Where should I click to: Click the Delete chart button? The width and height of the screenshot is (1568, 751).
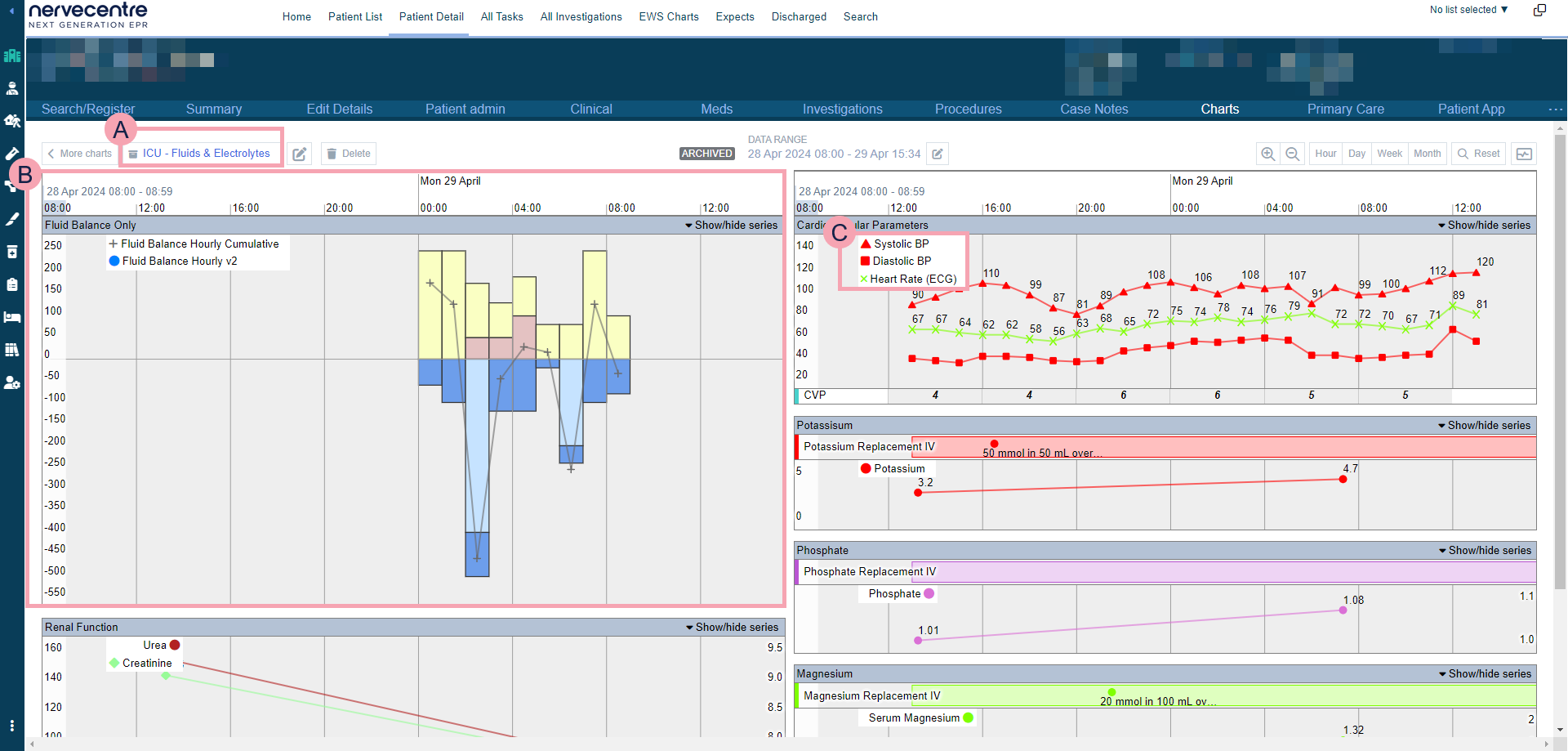pyautogui.click(x=349, y=154)
